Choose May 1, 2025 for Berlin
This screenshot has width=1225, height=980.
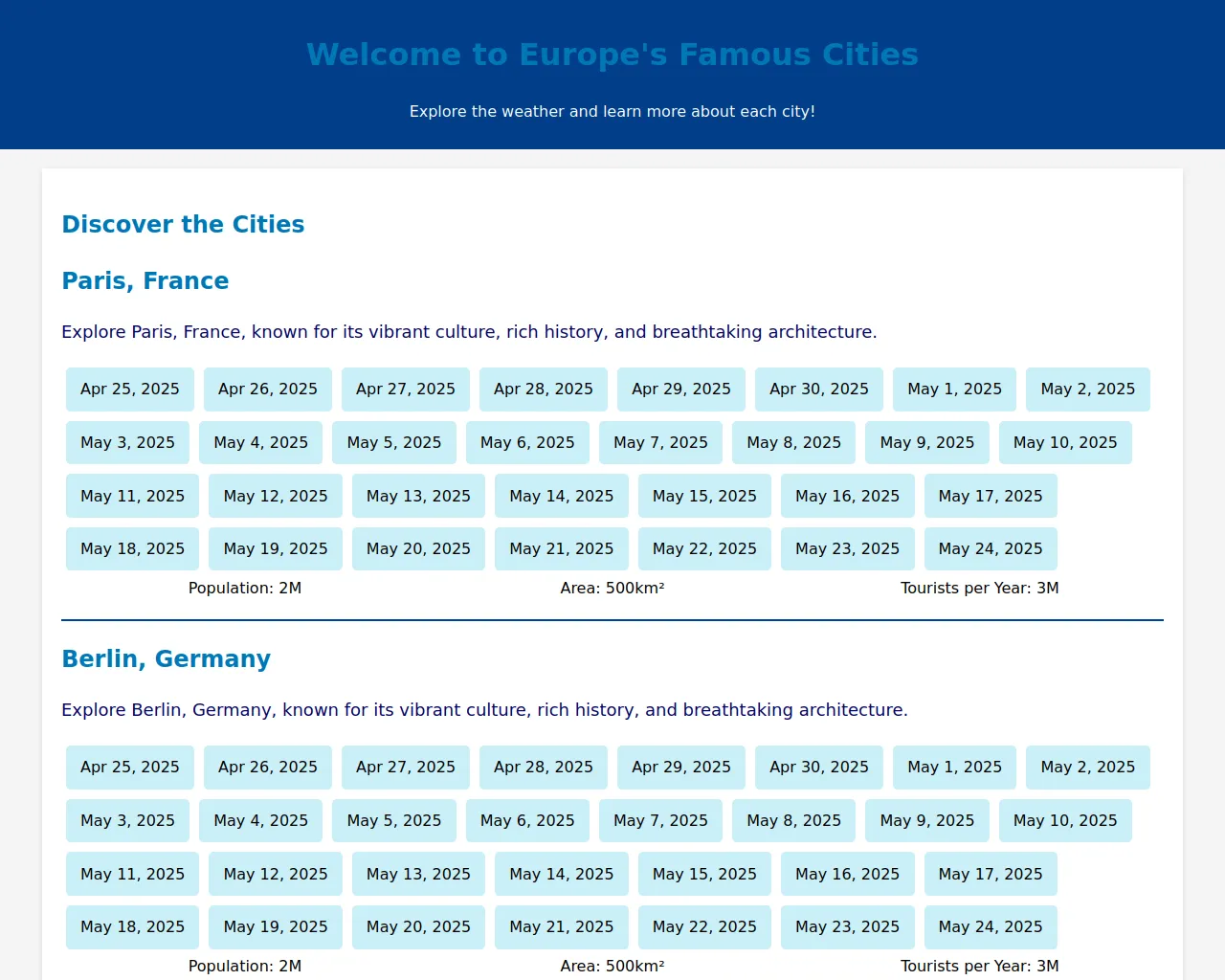(x=954, y=768)
